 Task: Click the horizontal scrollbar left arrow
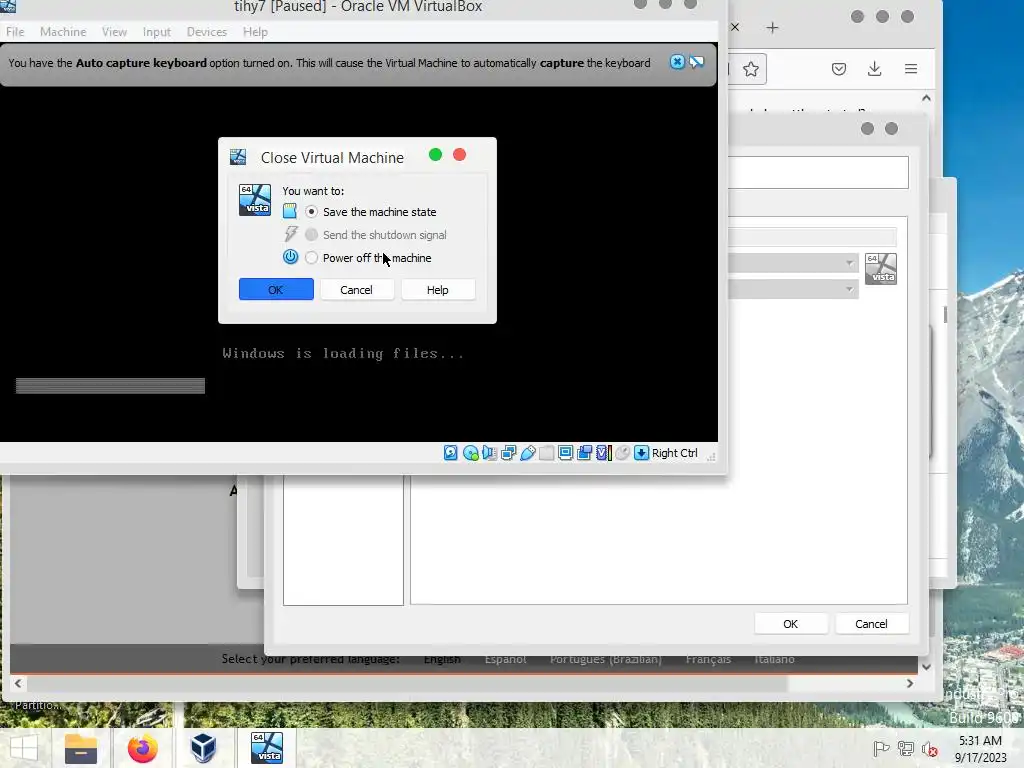click(x=18, y=683)
